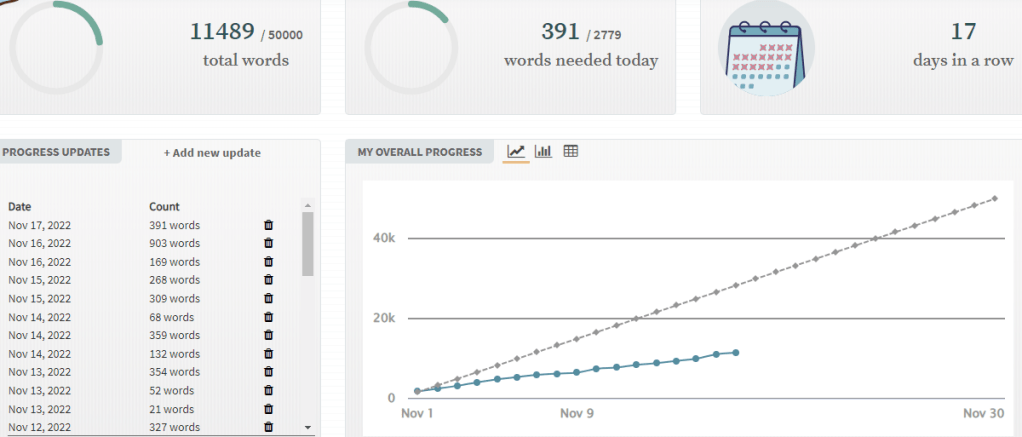The height and width of the screenshot is (437, 1022).
Task: Delete the 169 words update
Action: click(x=268, y=262)
